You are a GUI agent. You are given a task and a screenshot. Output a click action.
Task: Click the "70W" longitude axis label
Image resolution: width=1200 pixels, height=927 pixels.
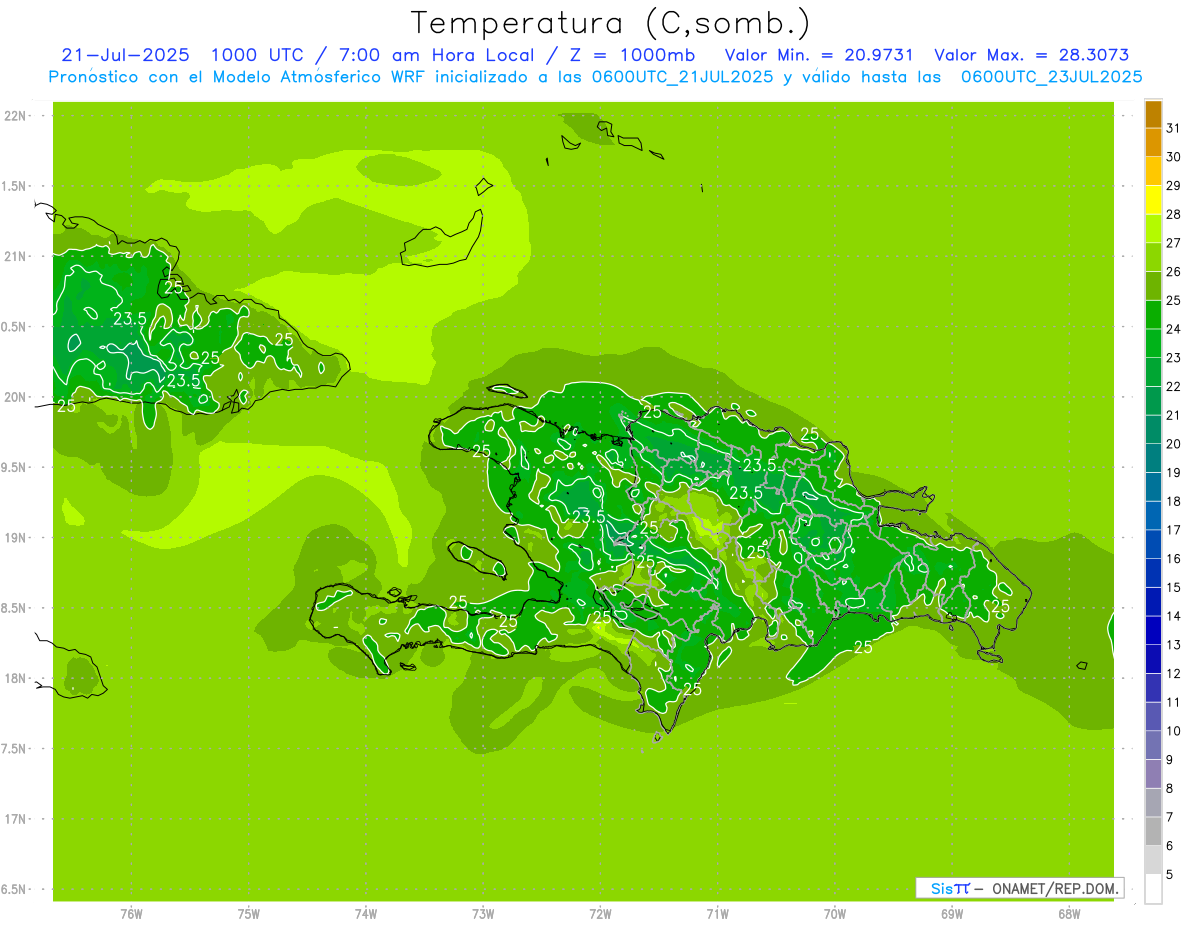point(835,914)
